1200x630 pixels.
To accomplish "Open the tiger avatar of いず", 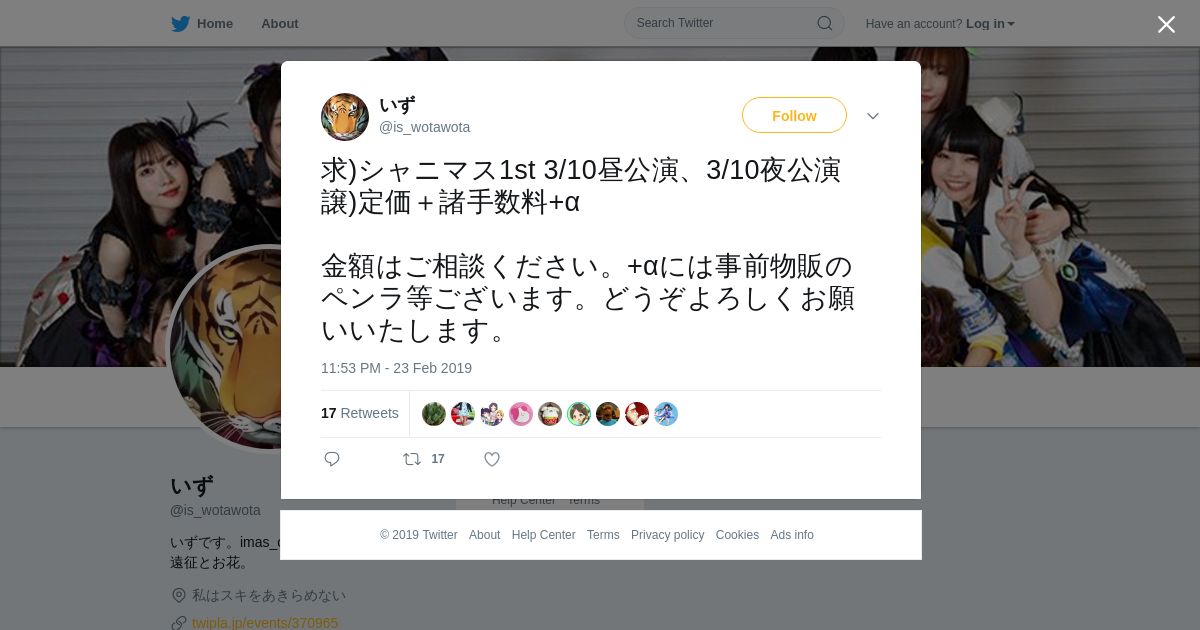I will pos(345,117).
